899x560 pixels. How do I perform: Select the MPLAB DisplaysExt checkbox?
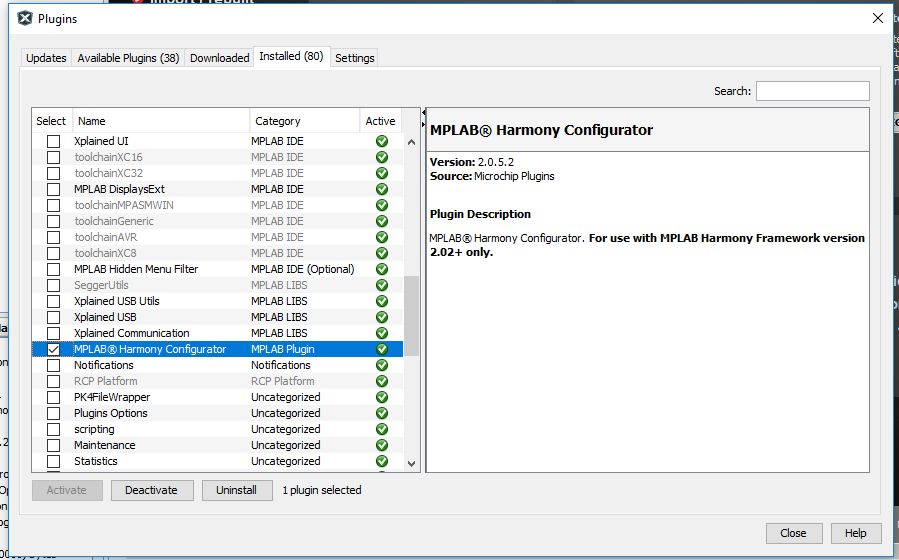point(53,189)
